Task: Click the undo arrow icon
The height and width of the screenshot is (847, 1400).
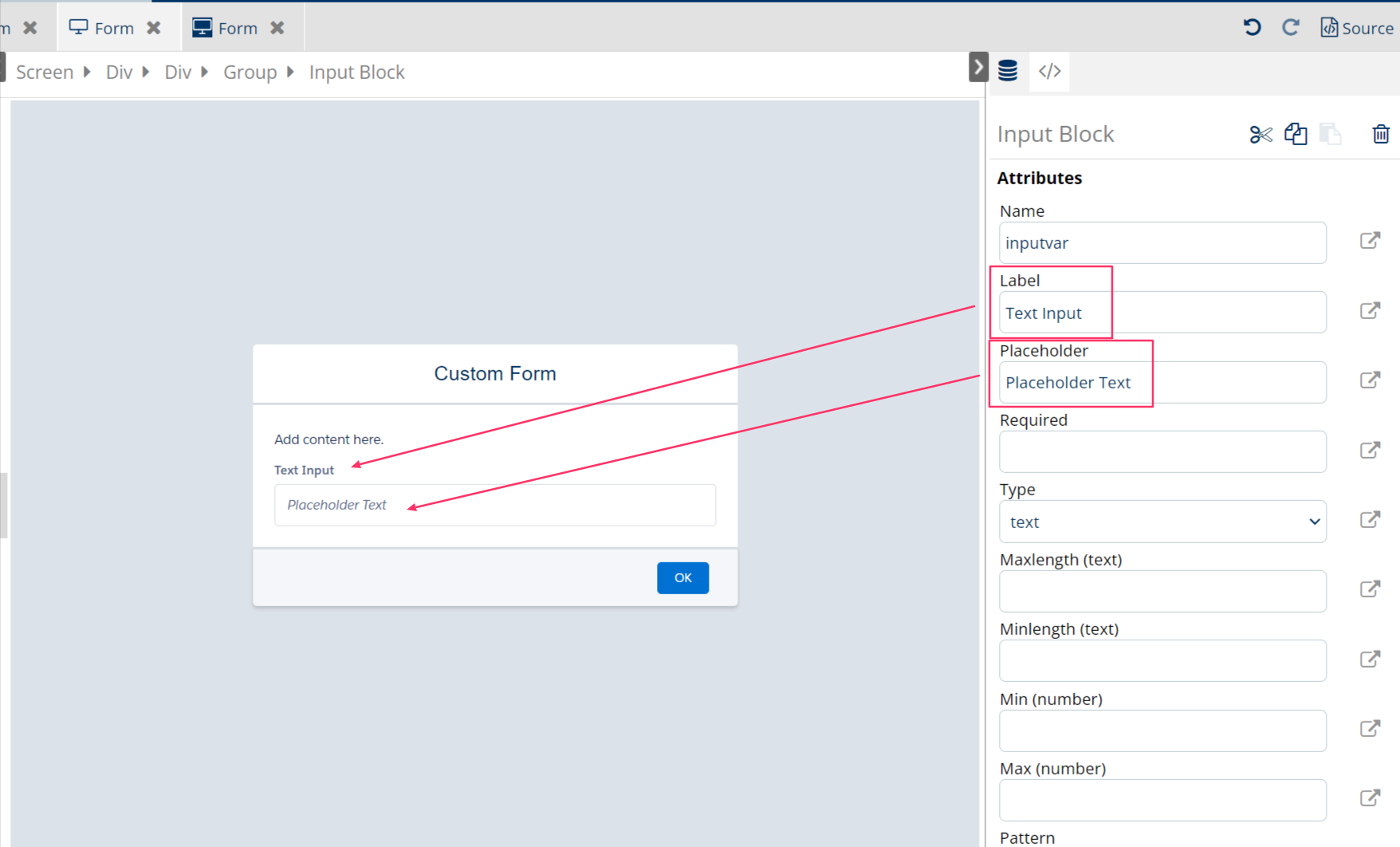Action: point(1252,28)
